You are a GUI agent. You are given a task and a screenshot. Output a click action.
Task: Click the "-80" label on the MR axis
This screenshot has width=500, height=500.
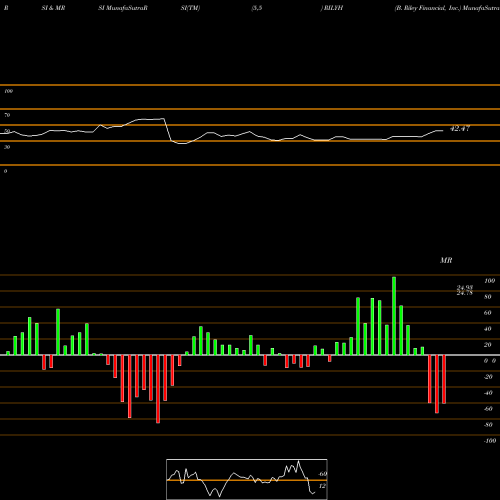tap(488, 425)
